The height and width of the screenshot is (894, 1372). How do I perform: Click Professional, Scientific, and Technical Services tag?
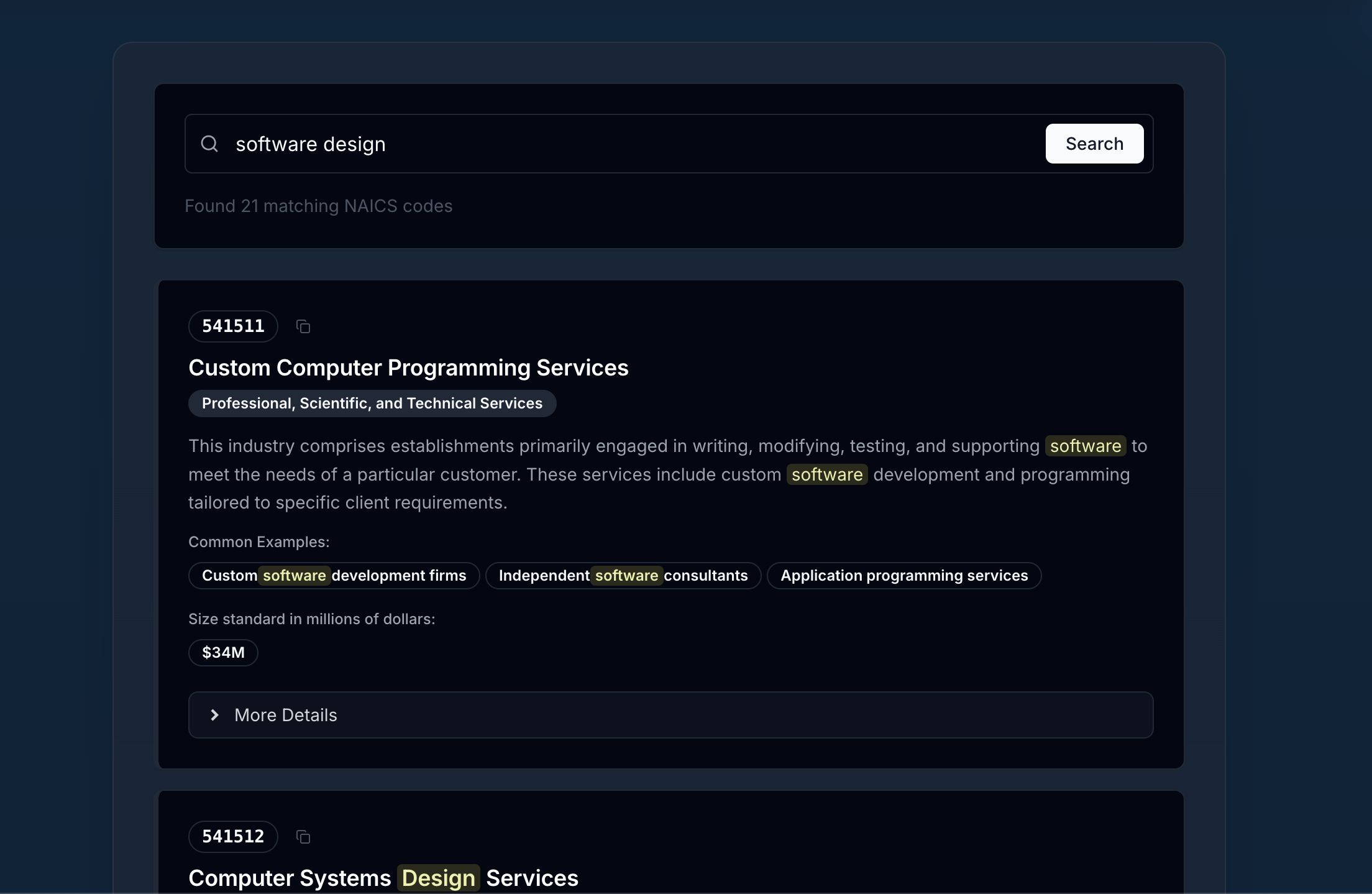click(372, 403)
